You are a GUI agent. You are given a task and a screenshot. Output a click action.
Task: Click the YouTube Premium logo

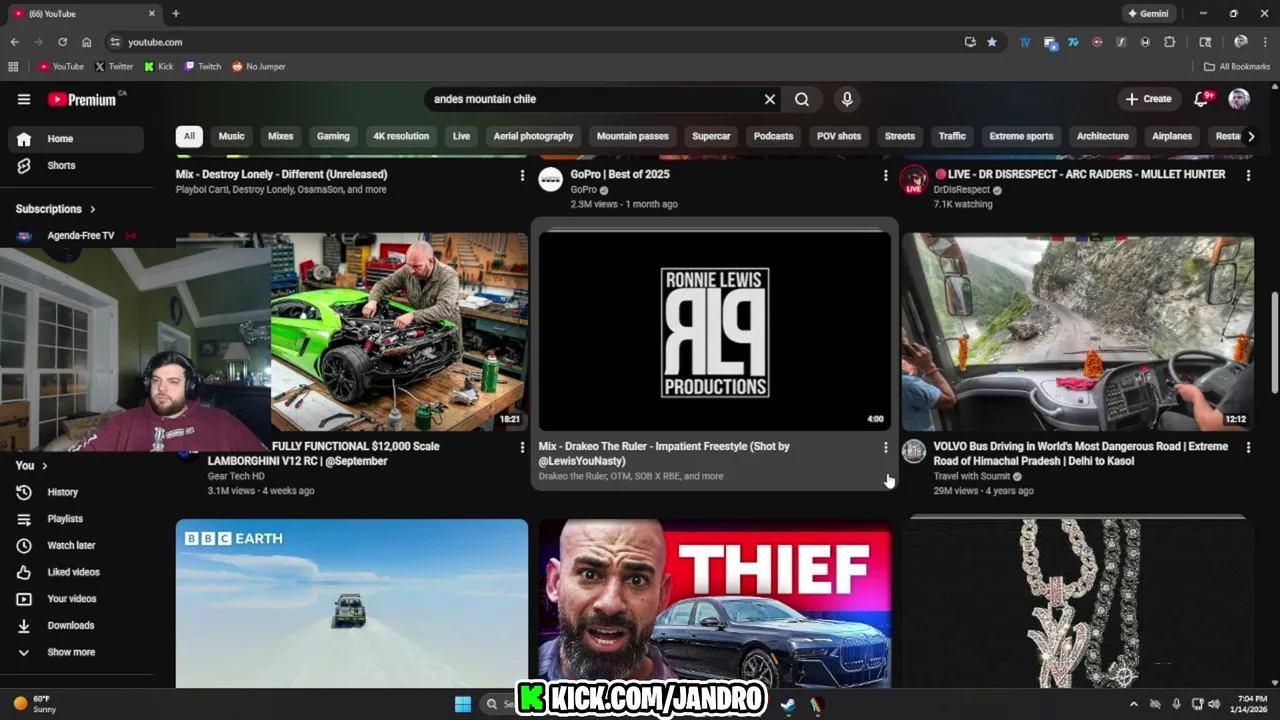(x=81, y=99)
